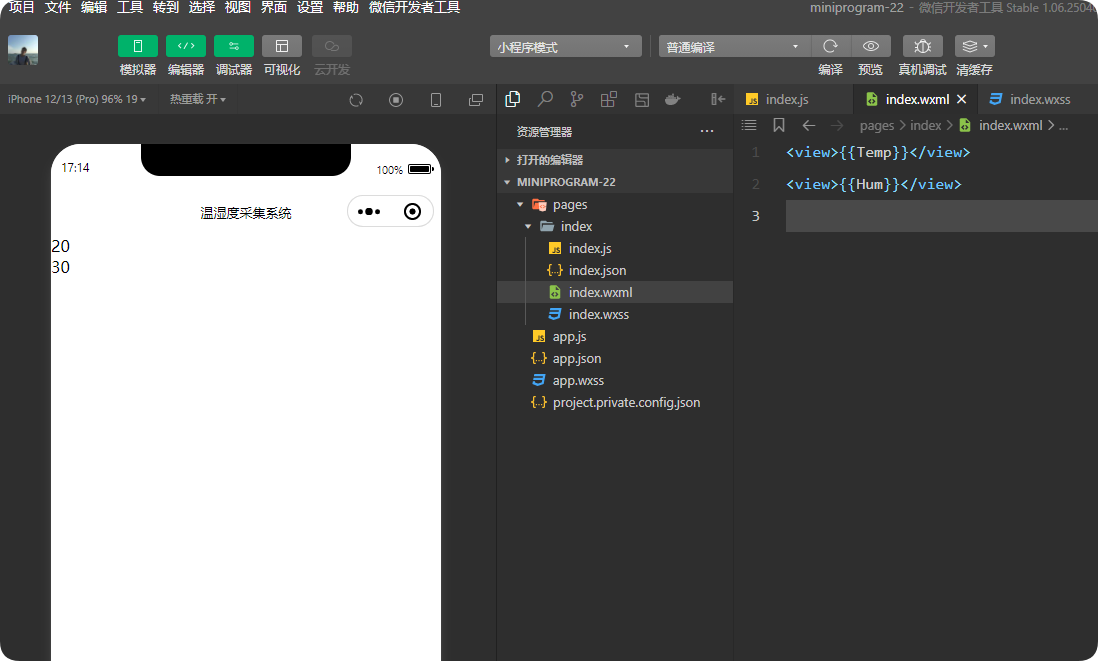Switch to the index.wxss tab
Viewport: 1098px width, 661px height.
point(1038,99)
